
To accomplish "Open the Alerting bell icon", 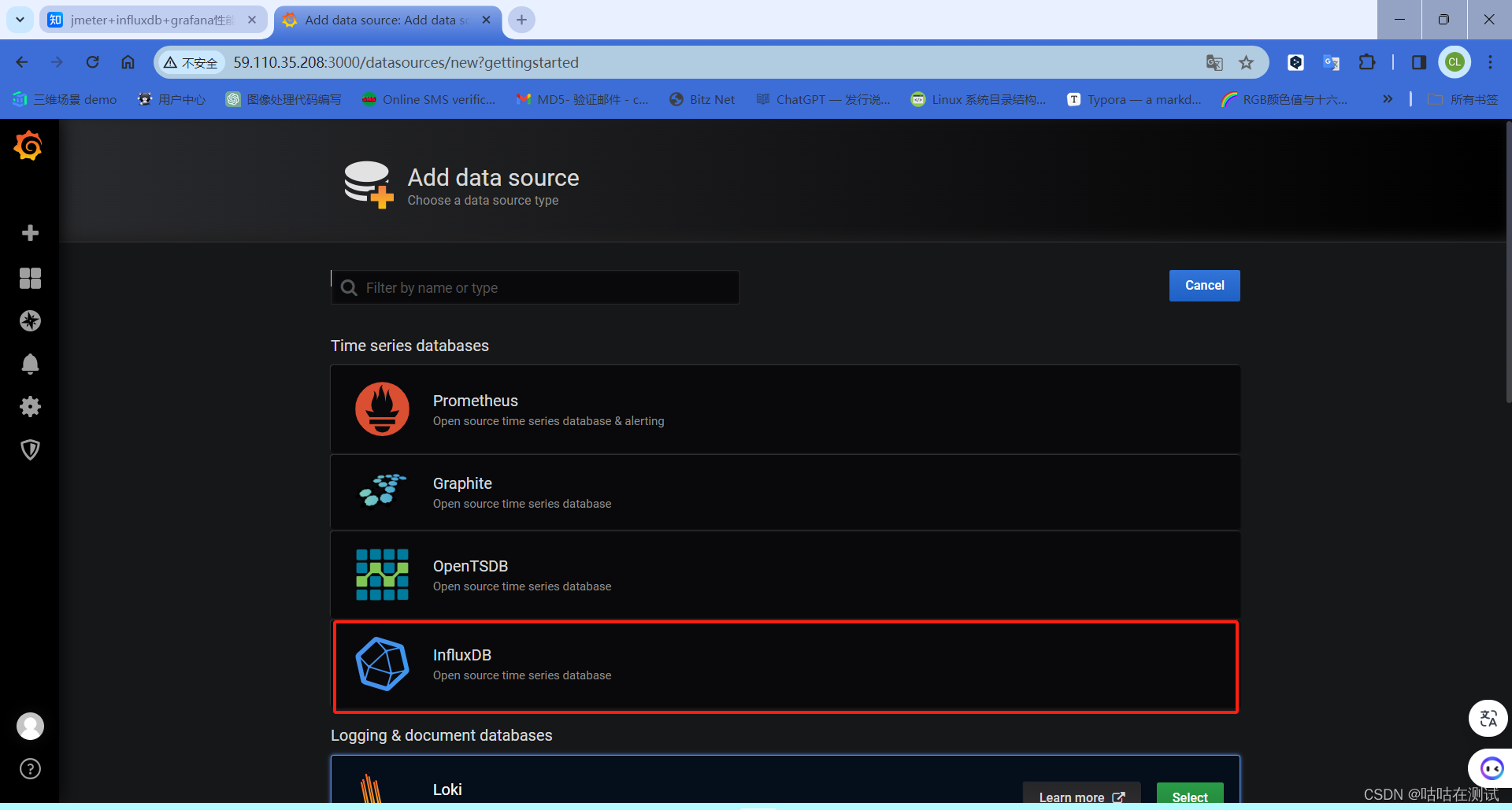I will point(30,364).
